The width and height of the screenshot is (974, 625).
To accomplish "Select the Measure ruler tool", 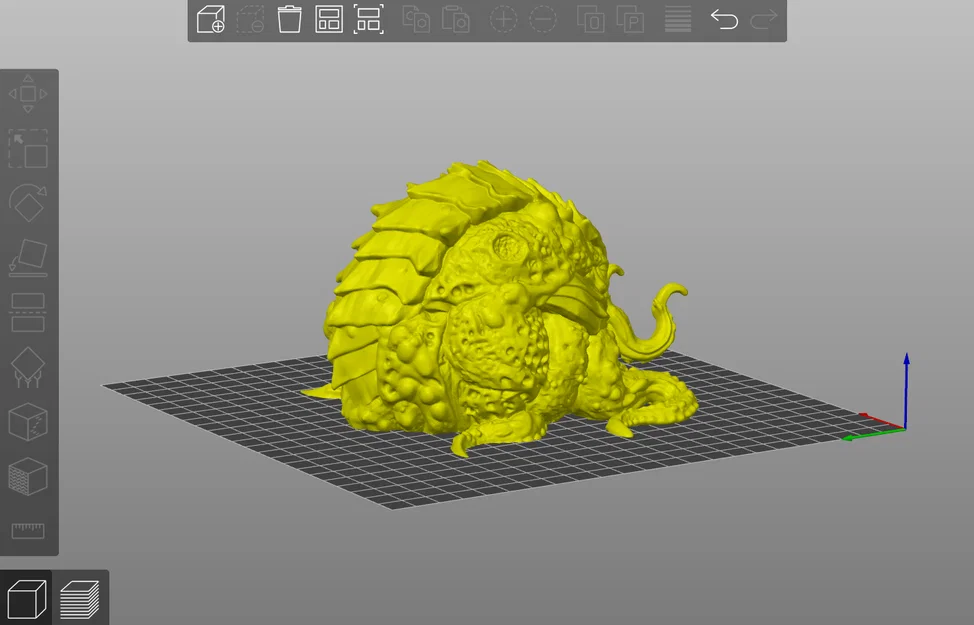I will [28, 533].
